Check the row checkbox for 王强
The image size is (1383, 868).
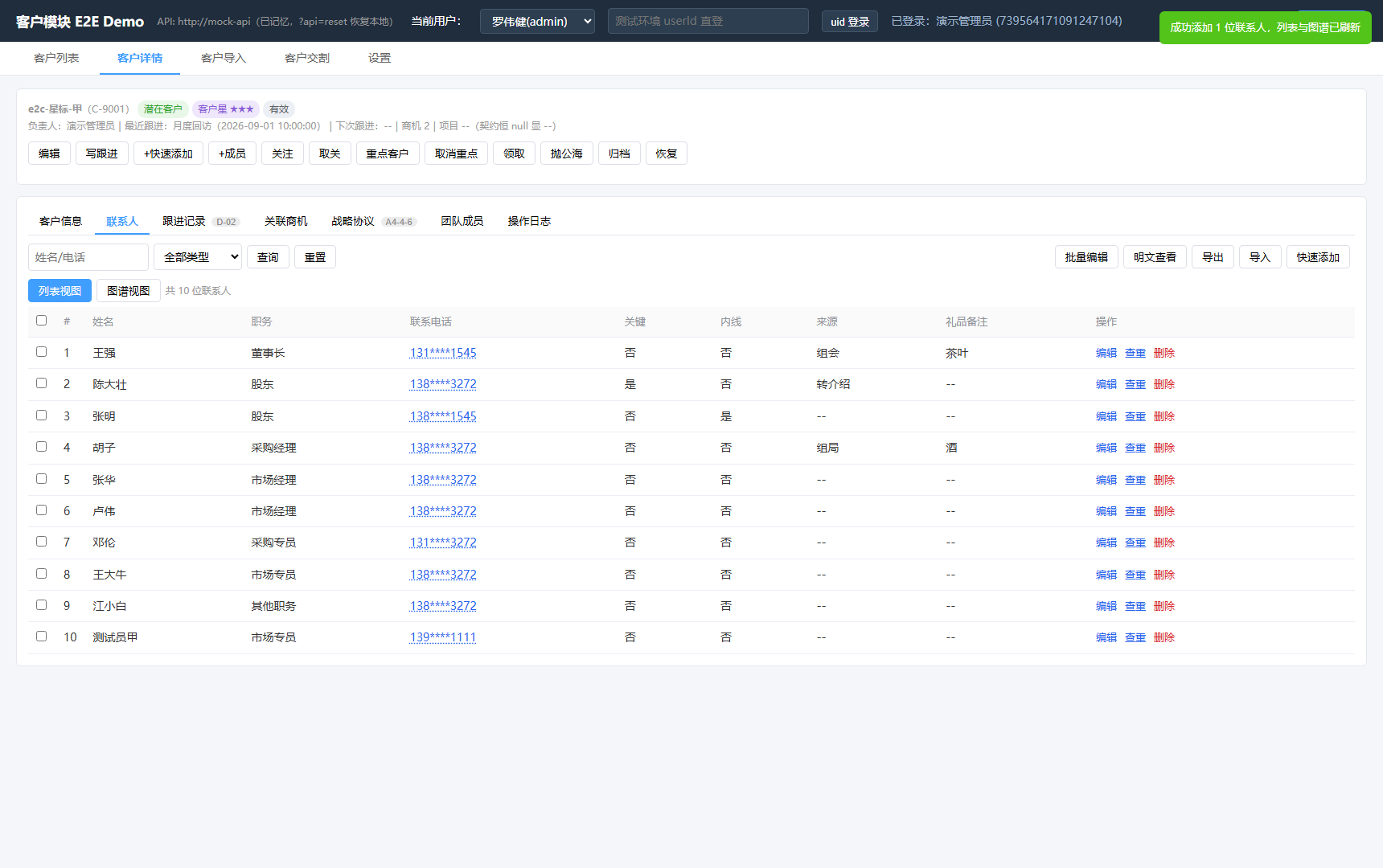point(41,352)
